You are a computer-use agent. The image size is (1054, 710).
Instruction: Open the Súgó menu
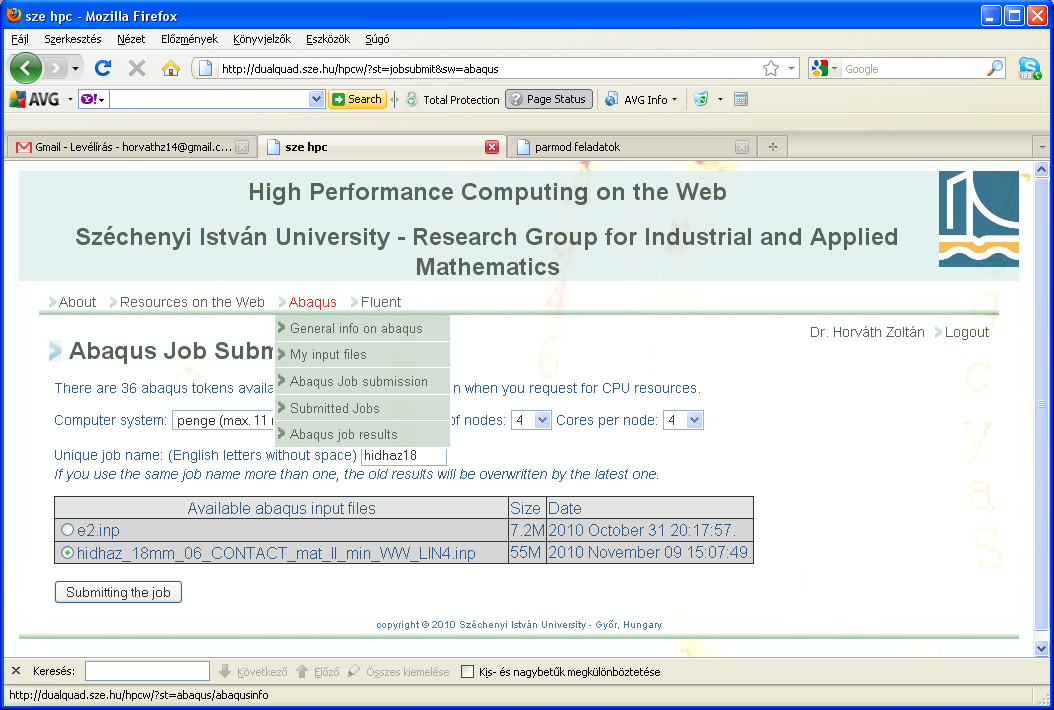coord(377,39)
